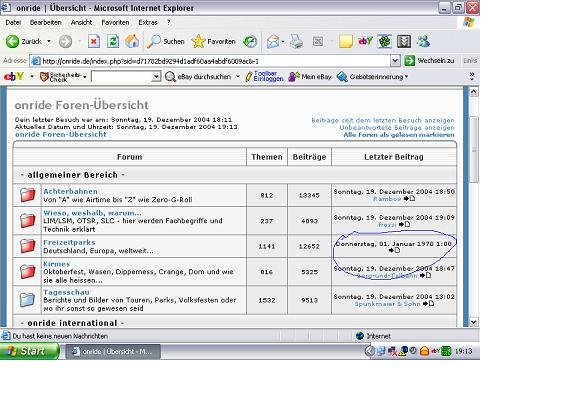The height and width of the screenshot is (396, 566).
Task: Click the page scrollbar down arrow
Action: click(474, 322)
